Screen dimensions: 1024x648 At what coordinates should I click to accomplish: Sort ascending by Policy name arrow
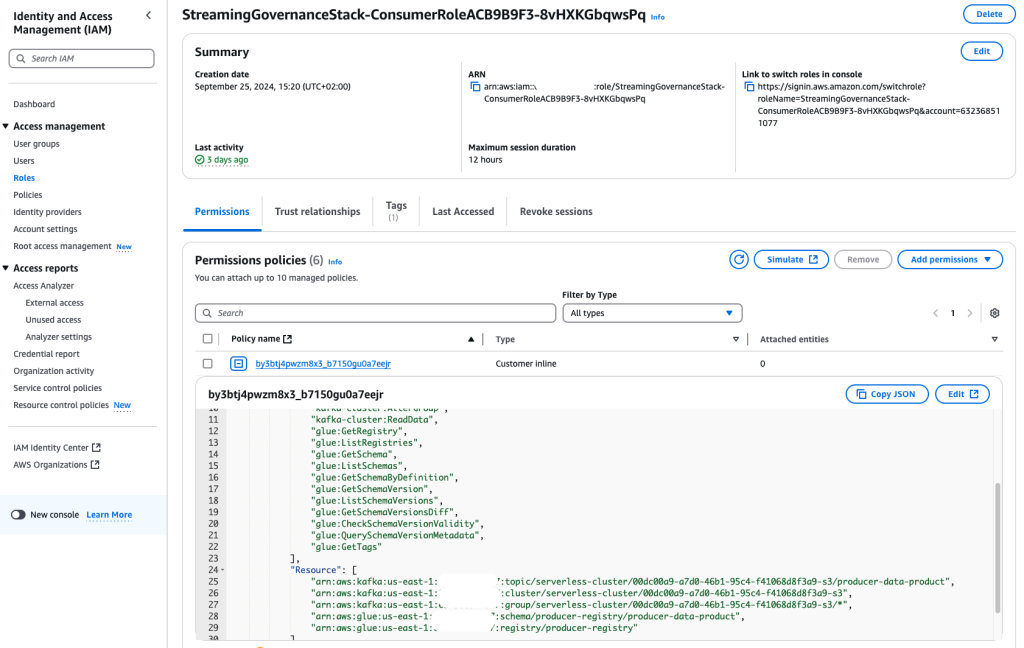471,339
